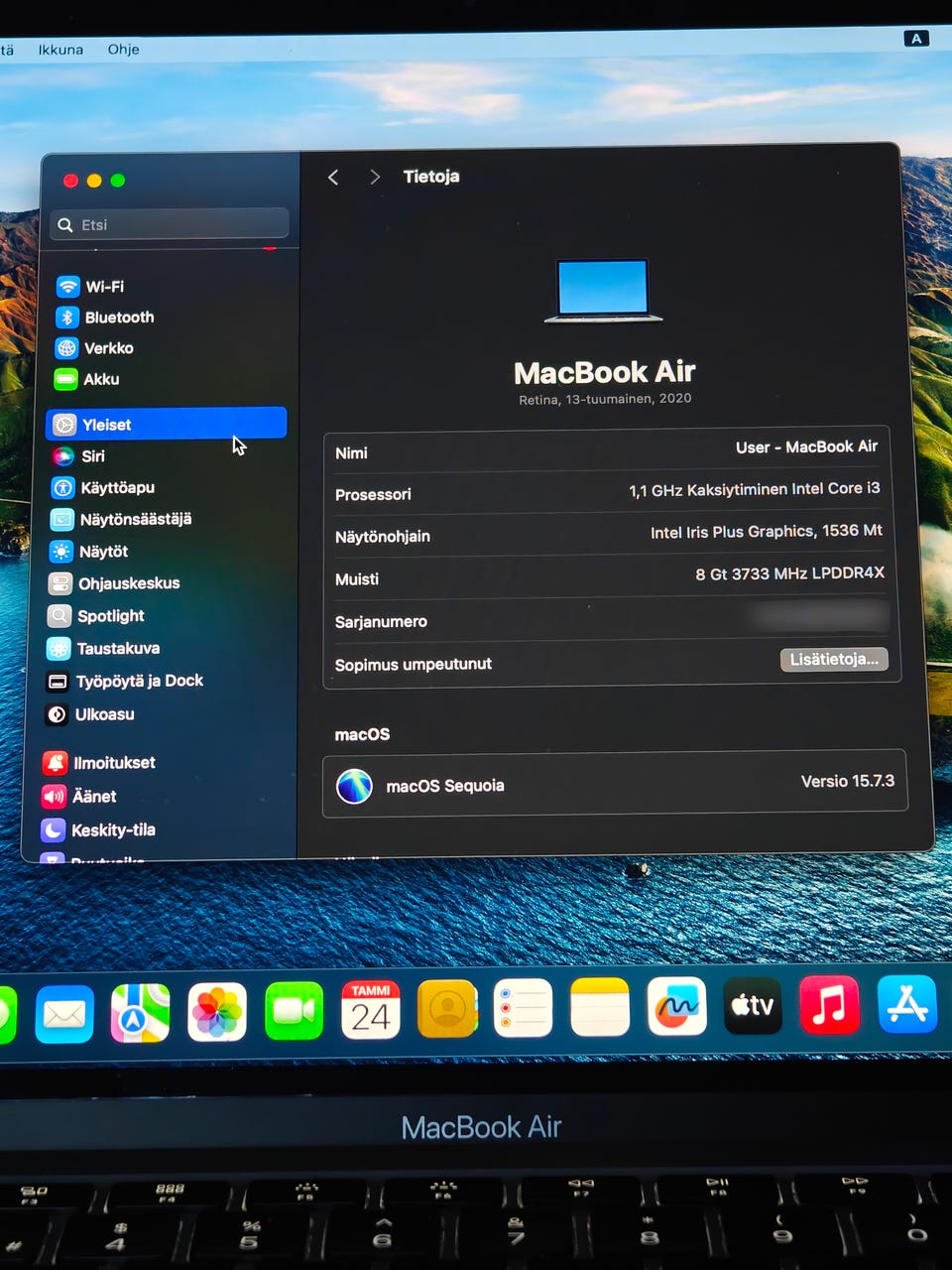
Task: Click the Näytönohjain Intel Iris Plus value
Action: coord(767,532)
